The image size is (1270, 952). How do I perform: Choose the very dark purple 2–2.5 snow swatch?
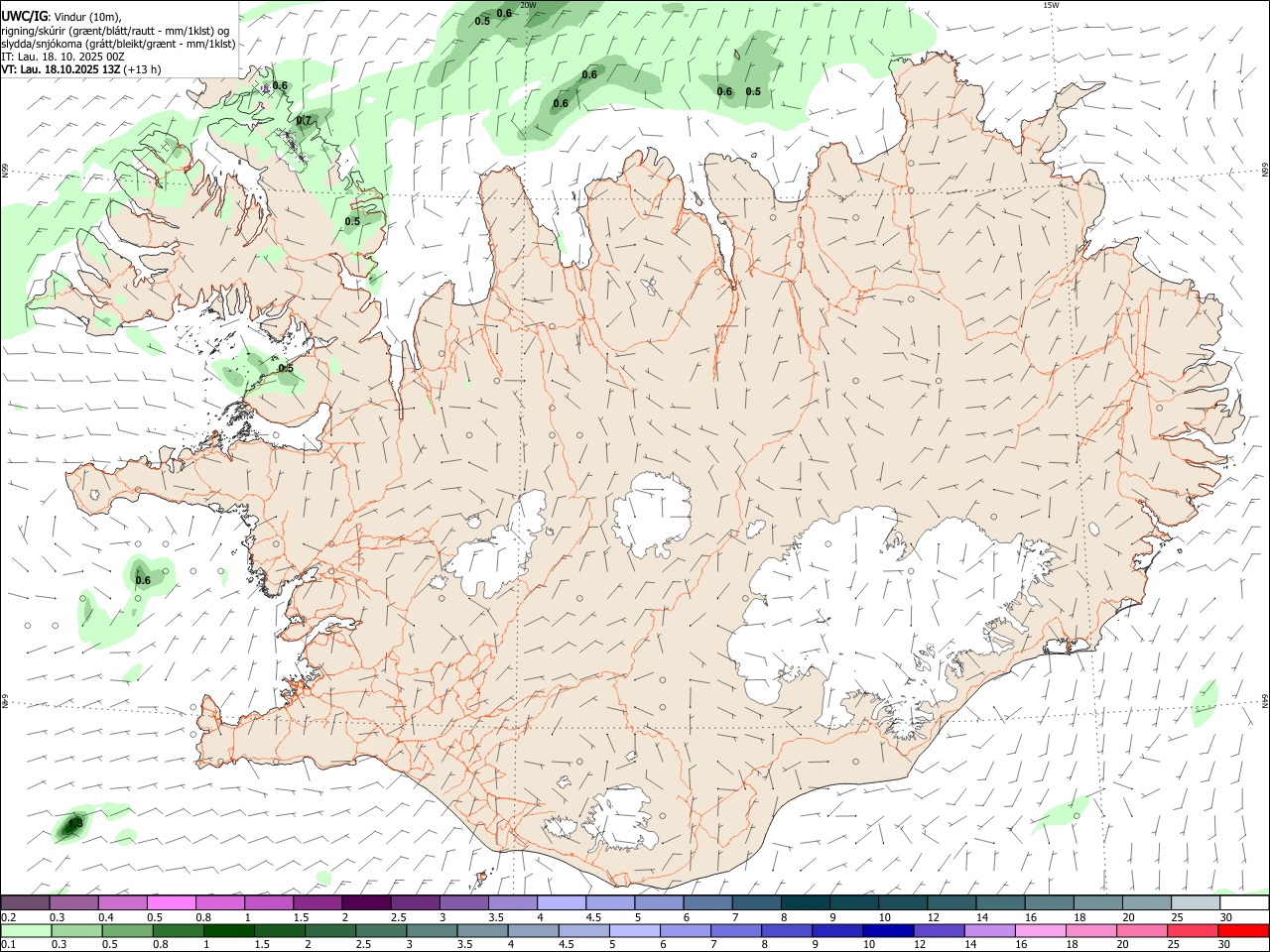click(x=366, y=902)
